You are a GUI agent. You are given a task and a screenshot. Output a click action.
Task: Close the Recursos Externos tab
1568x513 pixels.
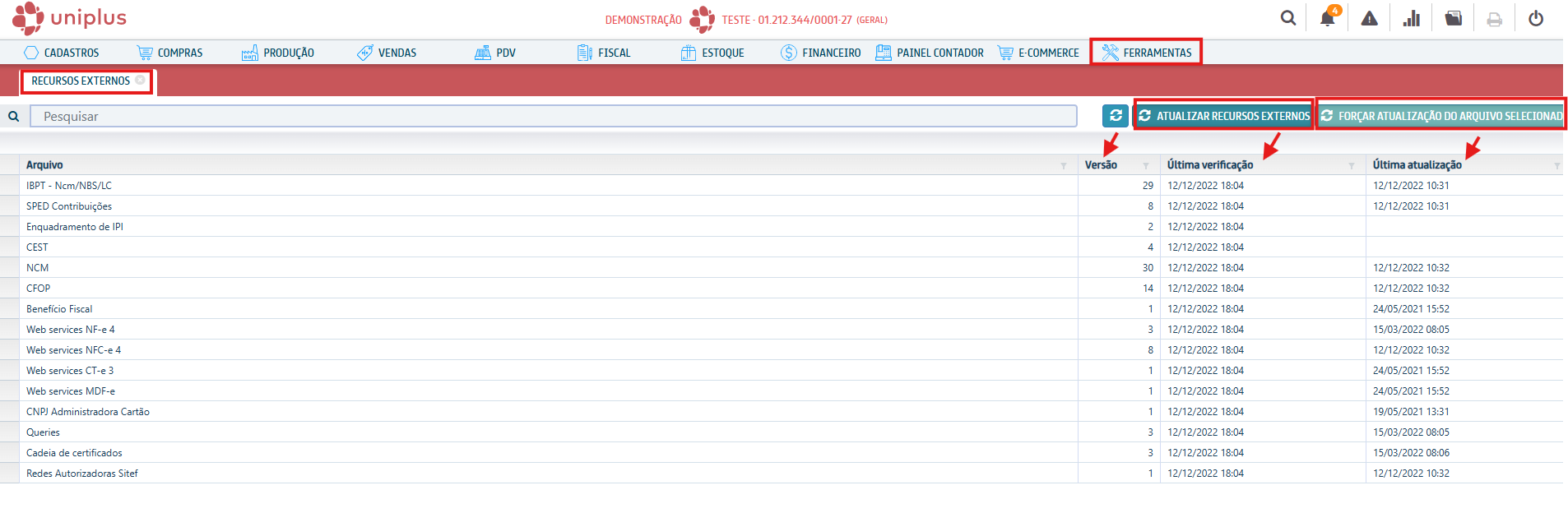coord(141,81)
